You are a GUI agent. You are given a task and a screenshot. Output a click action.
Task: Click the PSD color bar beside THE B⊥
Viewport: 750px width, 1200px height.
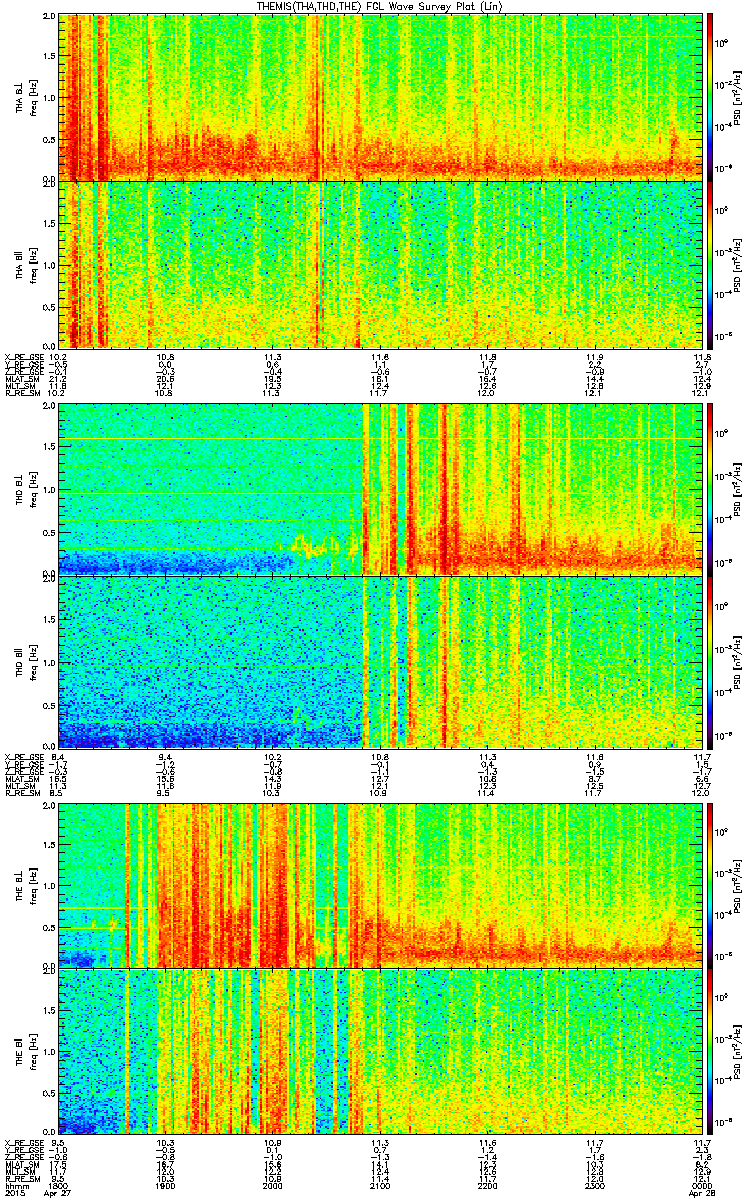coord(710,885)
